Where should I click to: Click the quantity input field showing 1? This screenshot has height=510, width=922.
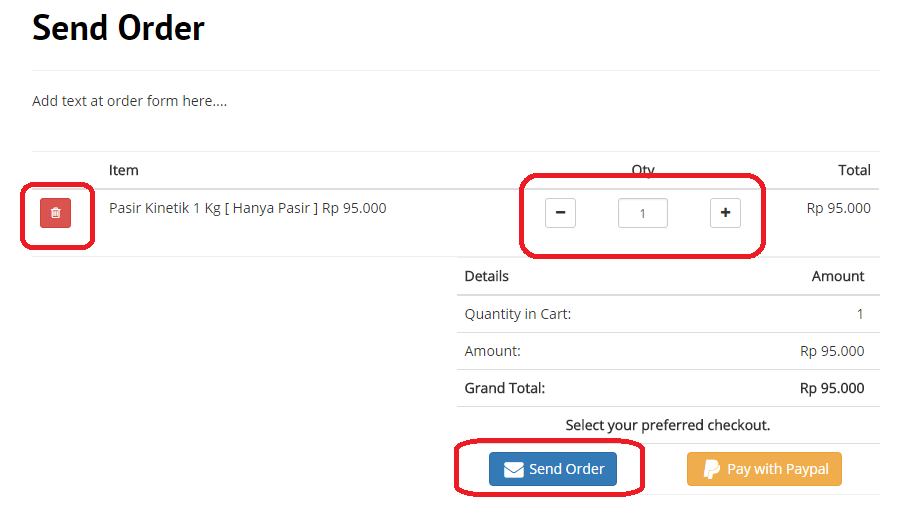click(x=642, y=213)
